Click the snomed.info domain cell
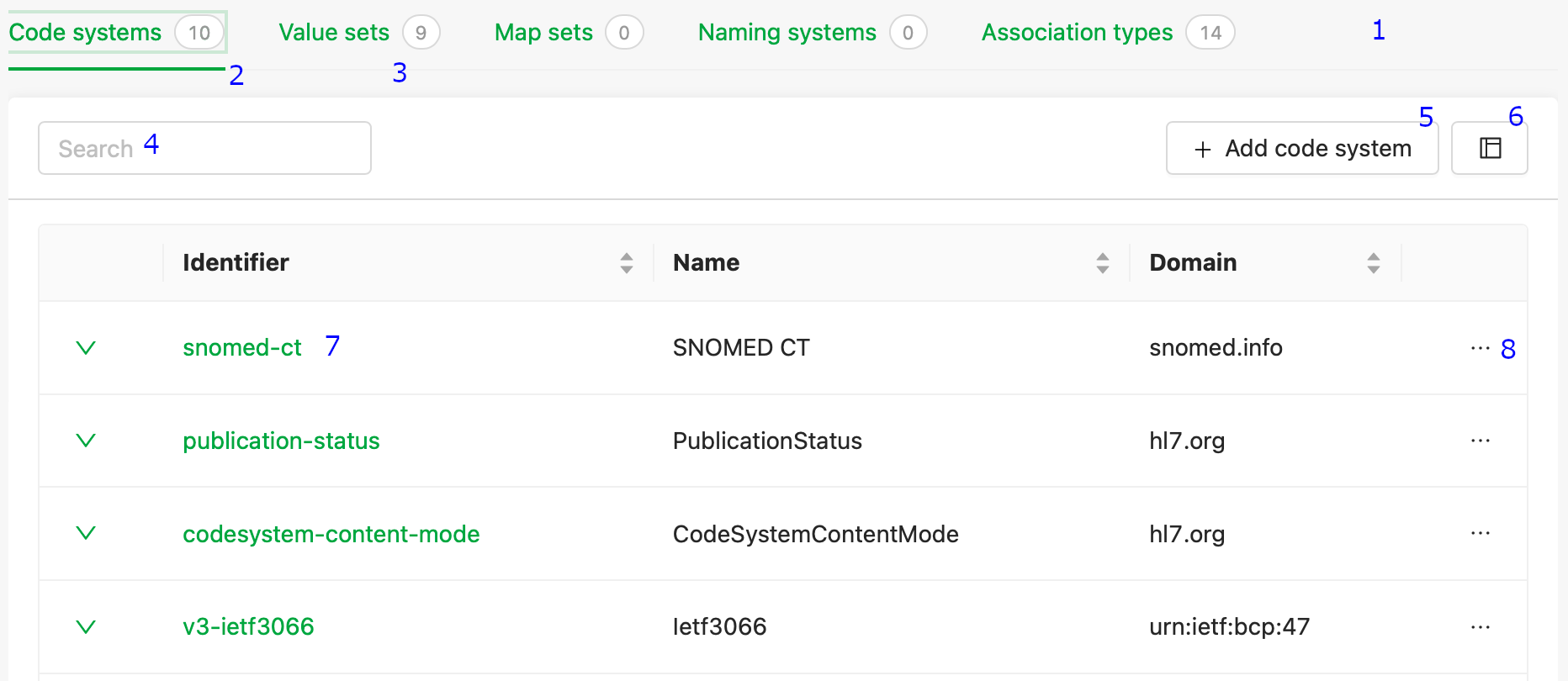 (1216, 347)
